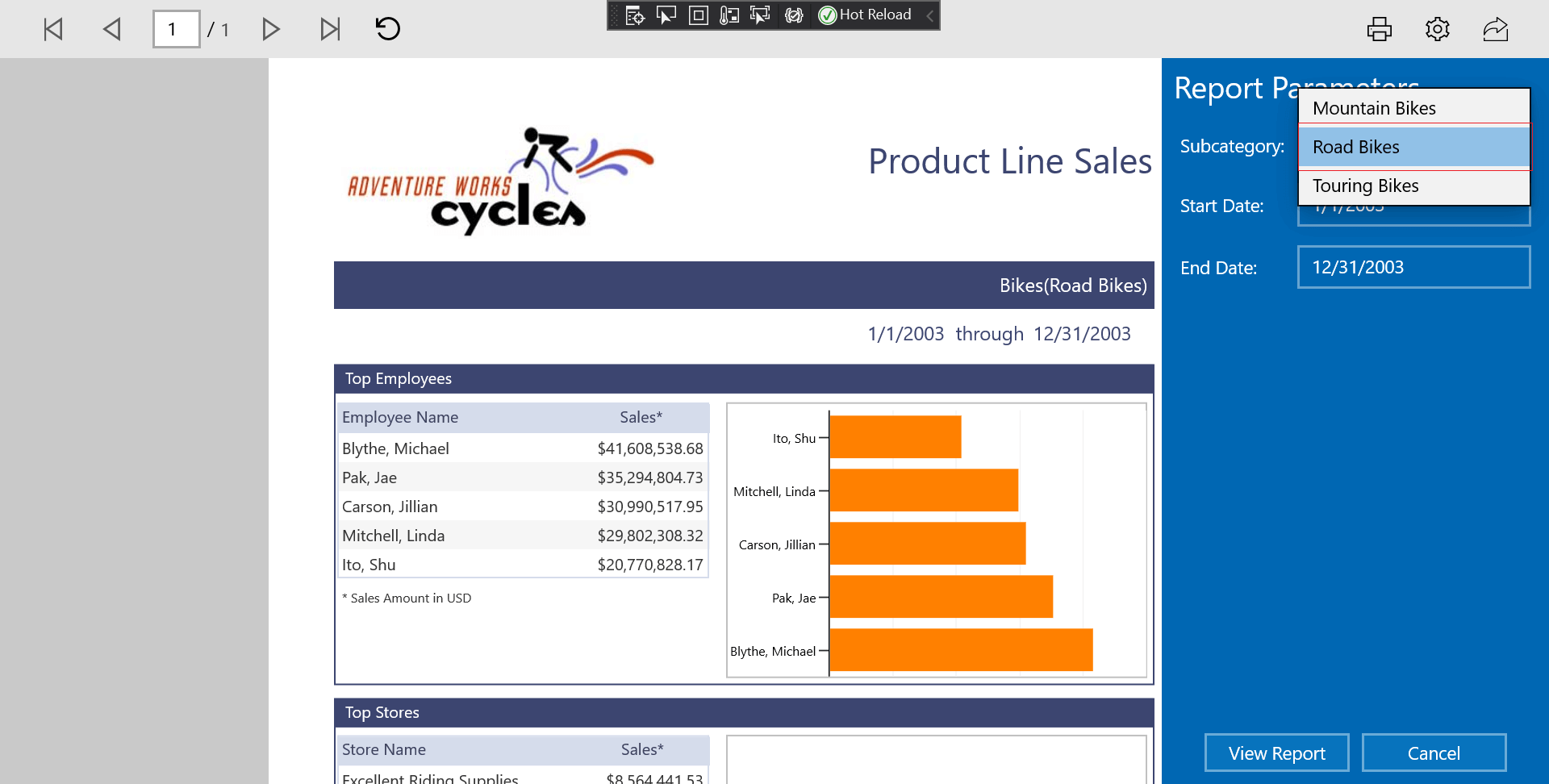The width and height of the screenshot is (1549, 784).
Task: Click the End Date input field
Action: click(1414, 267)
